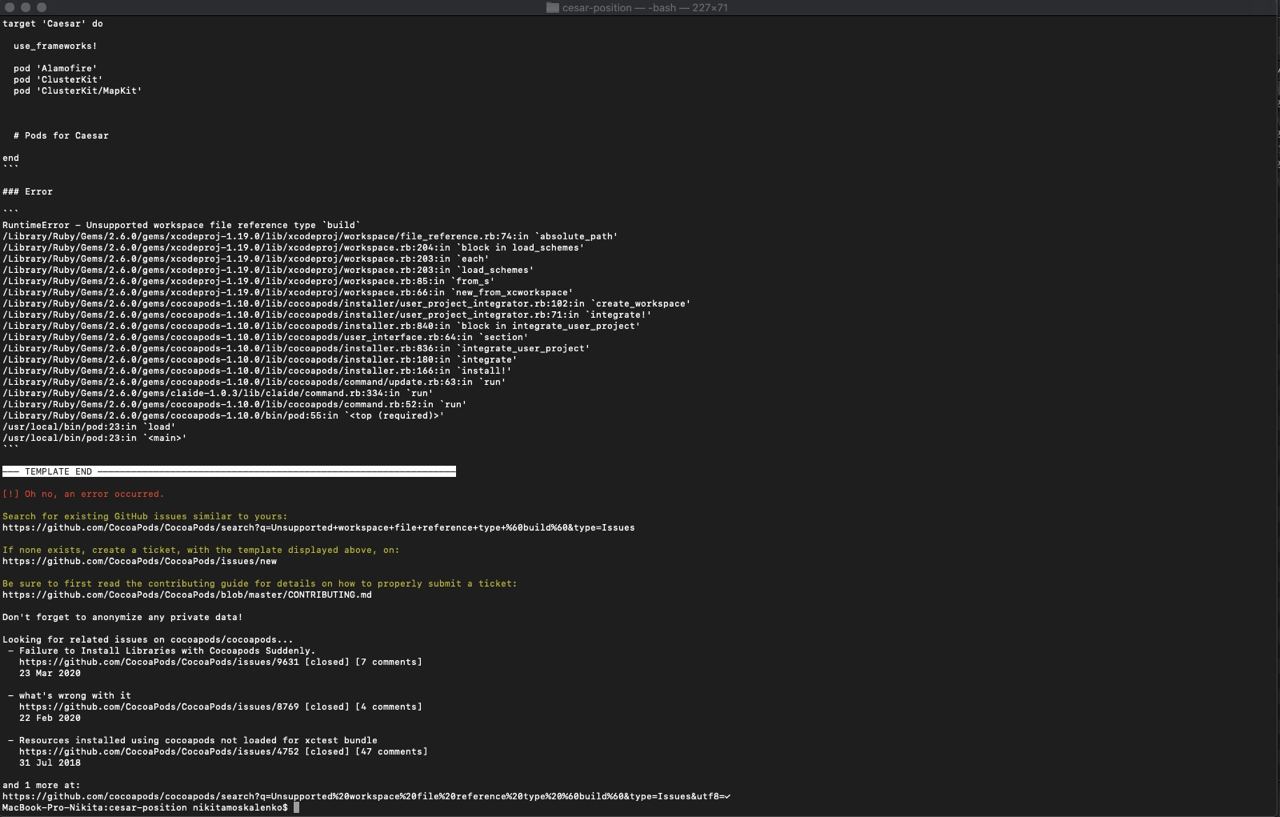The image size is (1280, 817).
Task: Click the bin/pod:55 'top (required)' line
Action: (223, 415)
